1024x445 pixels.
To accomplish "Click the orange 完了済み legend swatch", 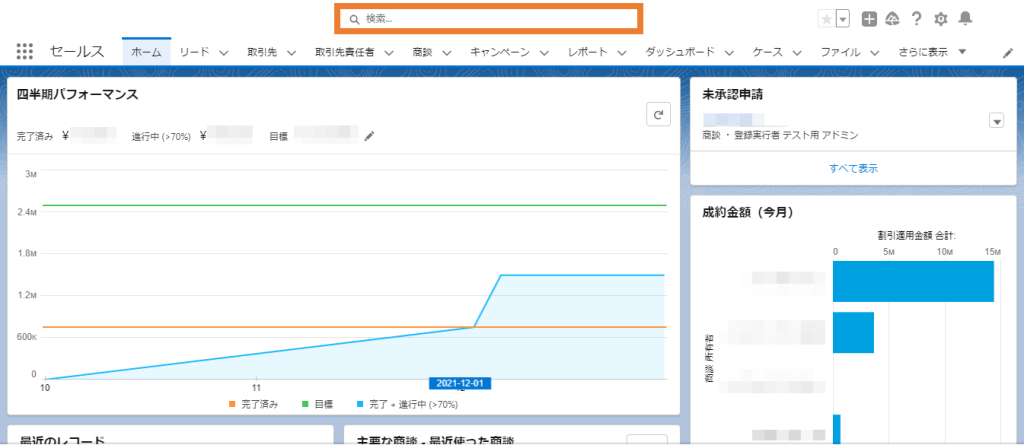I will [x=232, y=404].
